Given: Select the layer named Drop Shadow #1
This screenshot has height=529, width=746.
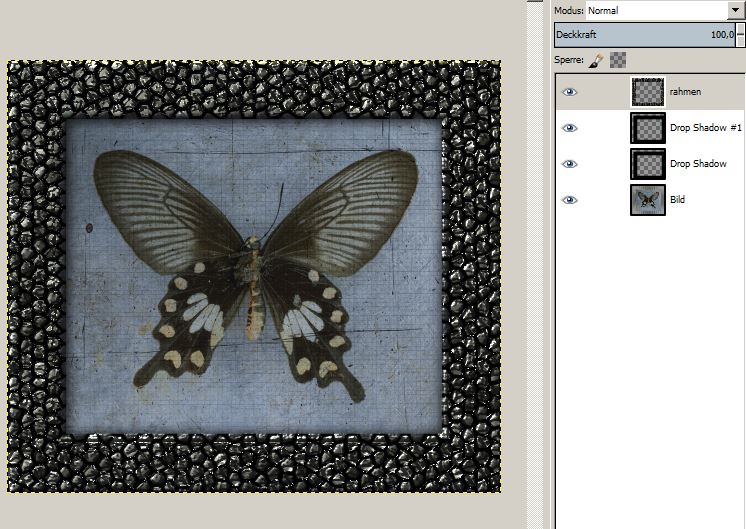Looking at the screenshot, I should [x=705, y=128].
